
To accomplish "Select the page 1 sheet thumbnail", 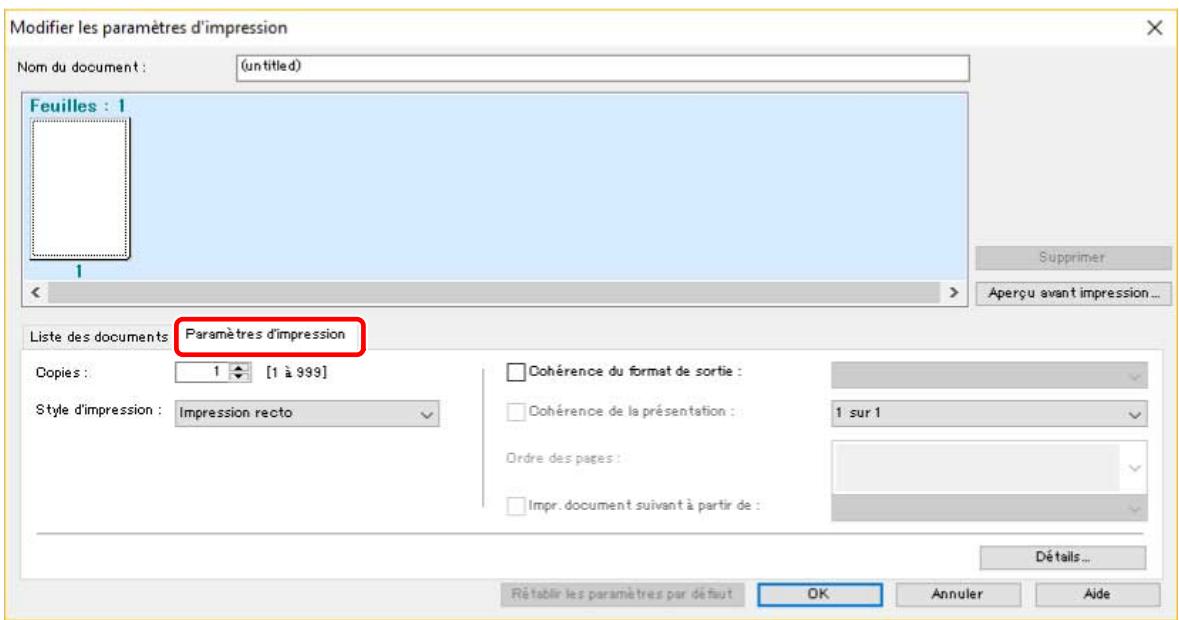I will (x=80, y=189).
